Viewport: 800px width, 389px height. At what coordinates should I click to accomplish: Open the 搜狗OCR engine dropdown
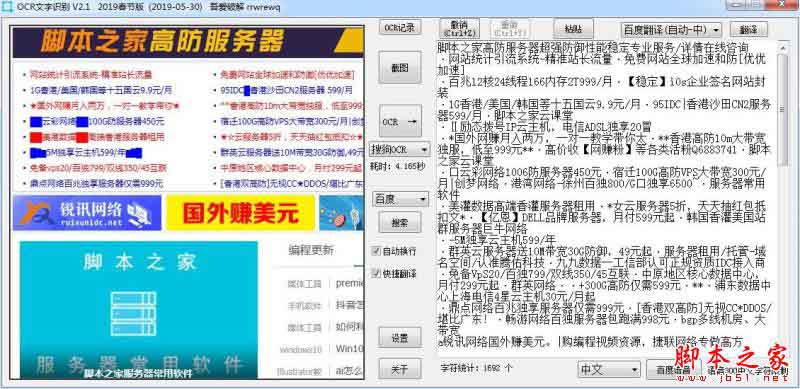tap(399, 150)
